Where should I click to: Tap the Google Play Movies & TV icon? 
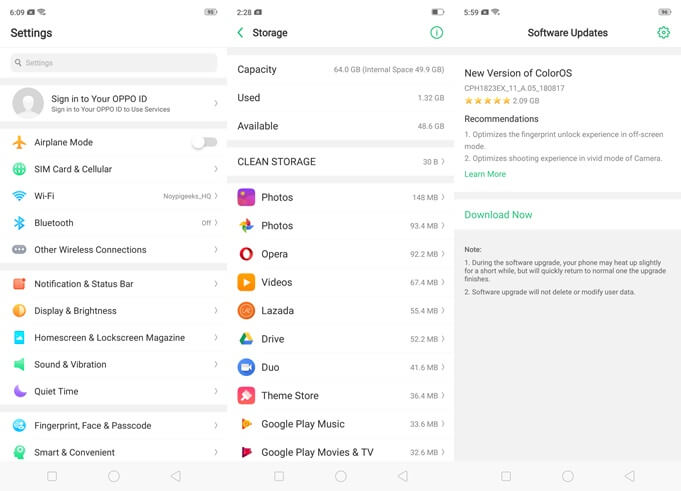(246, 452)
